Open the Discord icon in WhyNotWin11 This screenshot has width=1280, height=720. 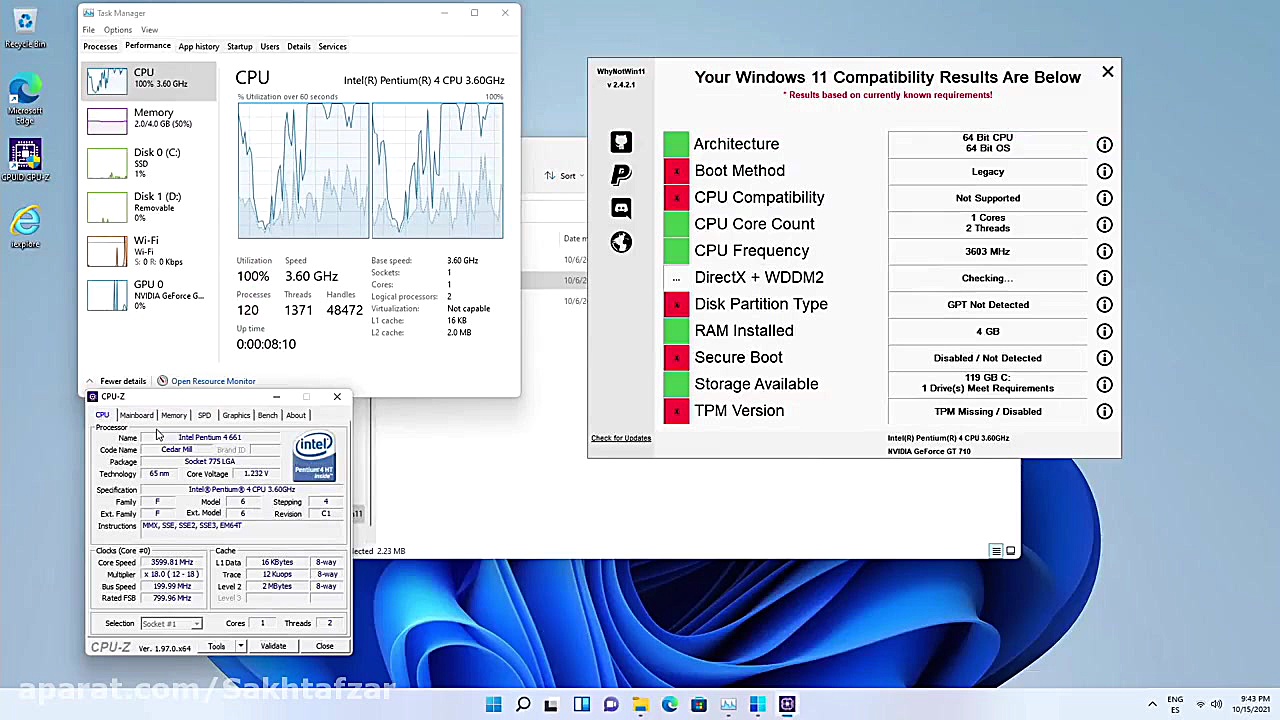click(621, 208)
